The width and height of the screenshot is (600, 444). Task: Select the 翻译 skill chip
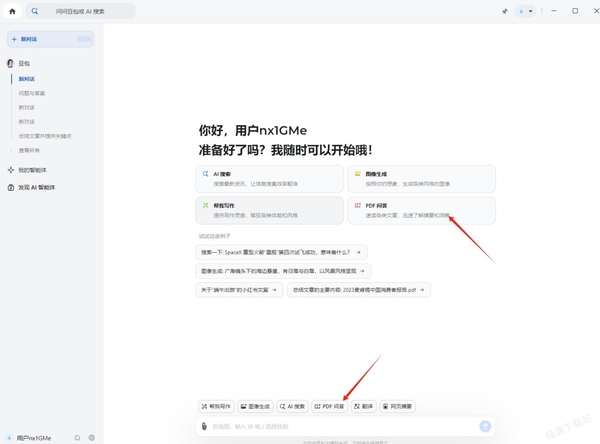pyautogui.click(x=364, y=406)
